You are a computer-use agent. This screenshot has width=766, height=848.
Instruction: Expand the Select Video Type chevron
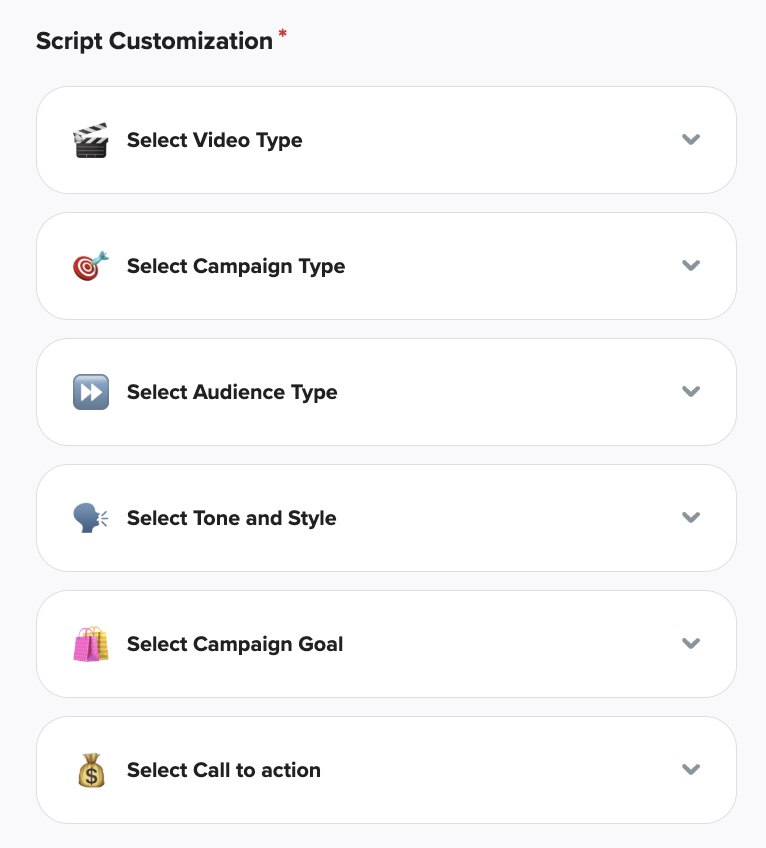tap(690, 140)
